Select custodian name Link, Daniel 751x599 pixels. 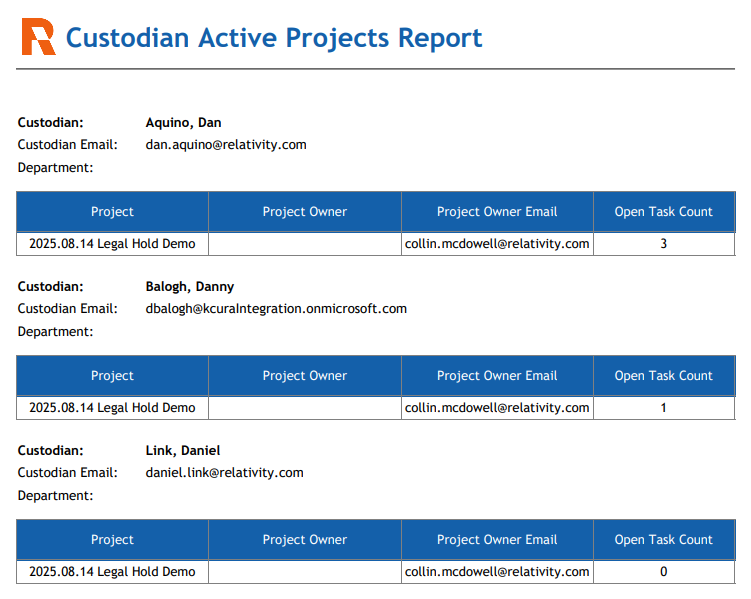coord(183,451)
